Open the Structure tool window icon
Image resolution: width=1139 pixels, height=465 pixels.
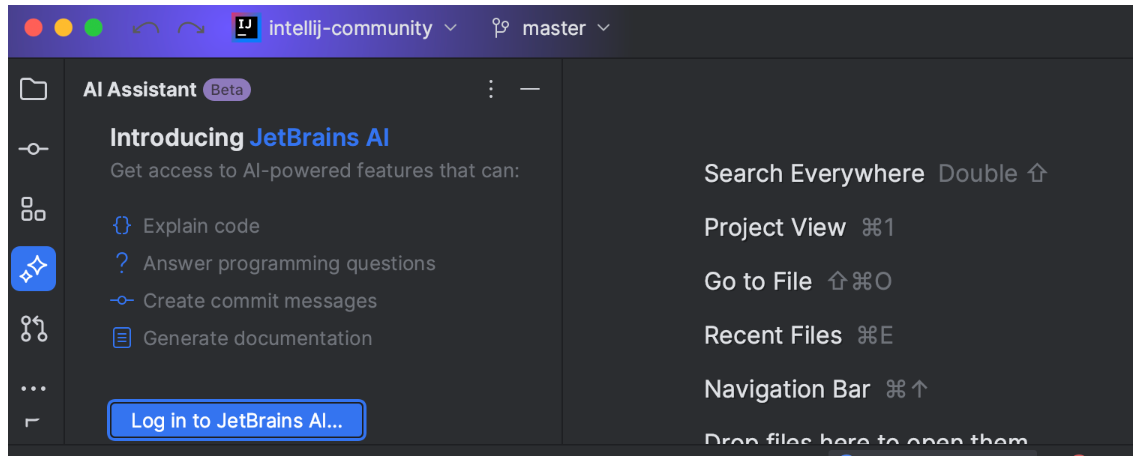34,209
